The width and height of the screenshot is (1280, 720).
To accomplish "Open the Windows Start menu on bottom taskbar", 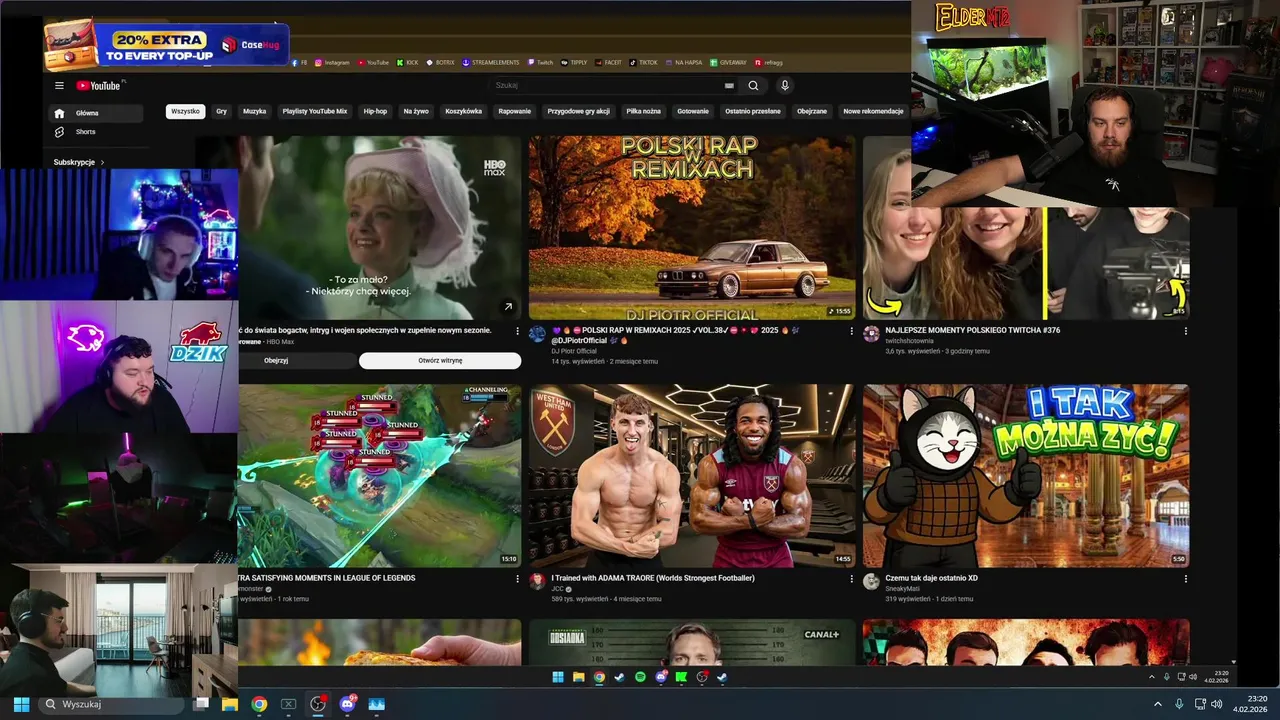I will pos(21,704).
